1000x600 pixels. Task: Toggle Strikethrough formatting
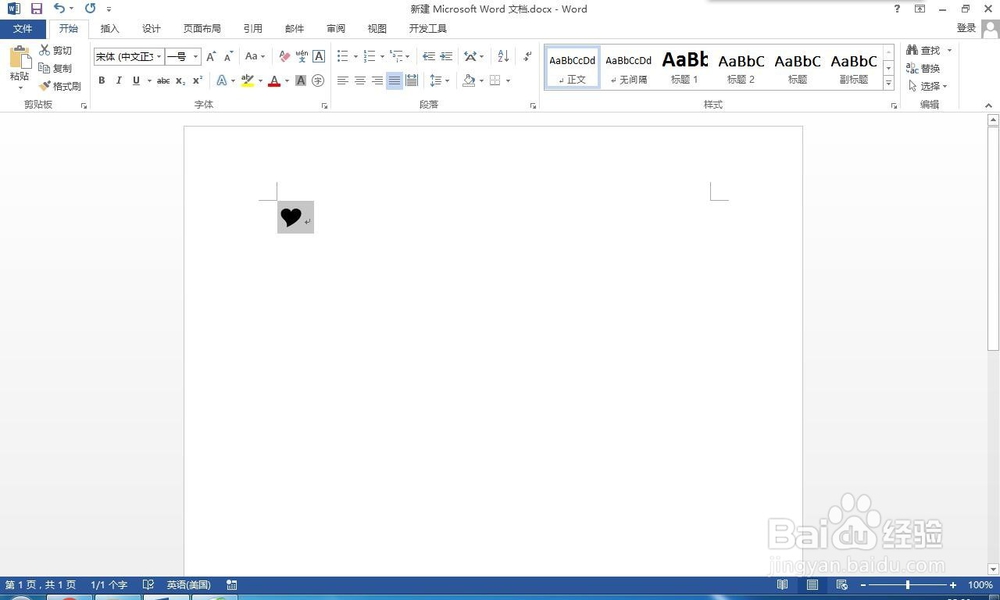[x=163, y=80]
